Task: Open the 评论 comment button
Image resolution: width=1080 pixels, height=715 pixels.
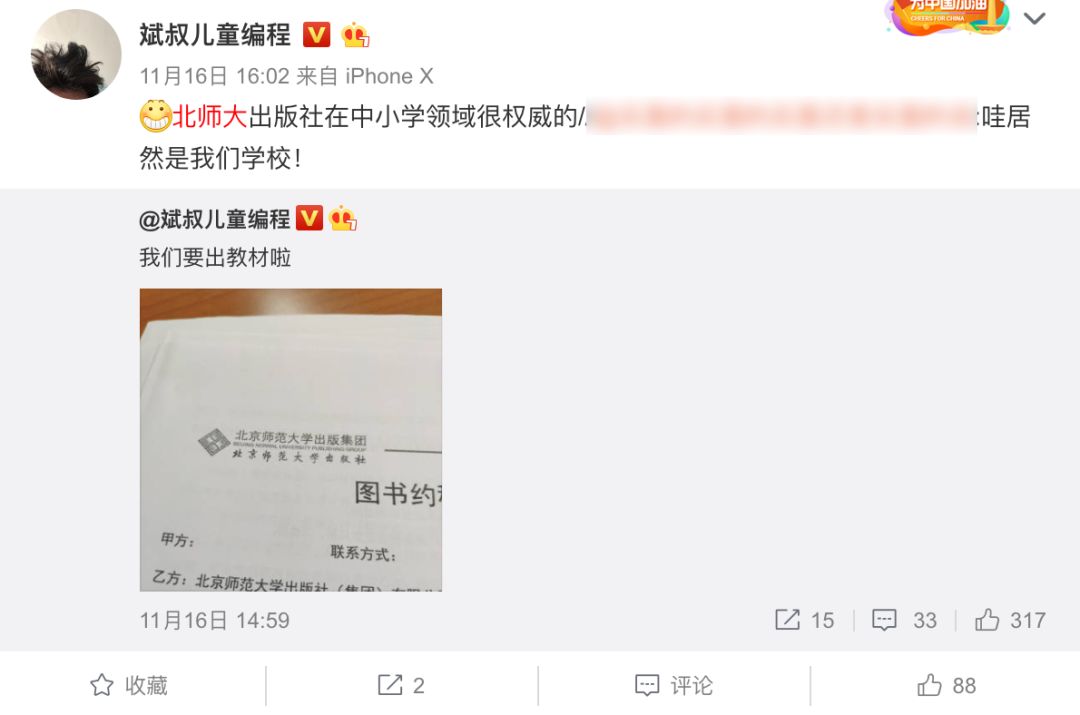Action: [x=674, y=685]
